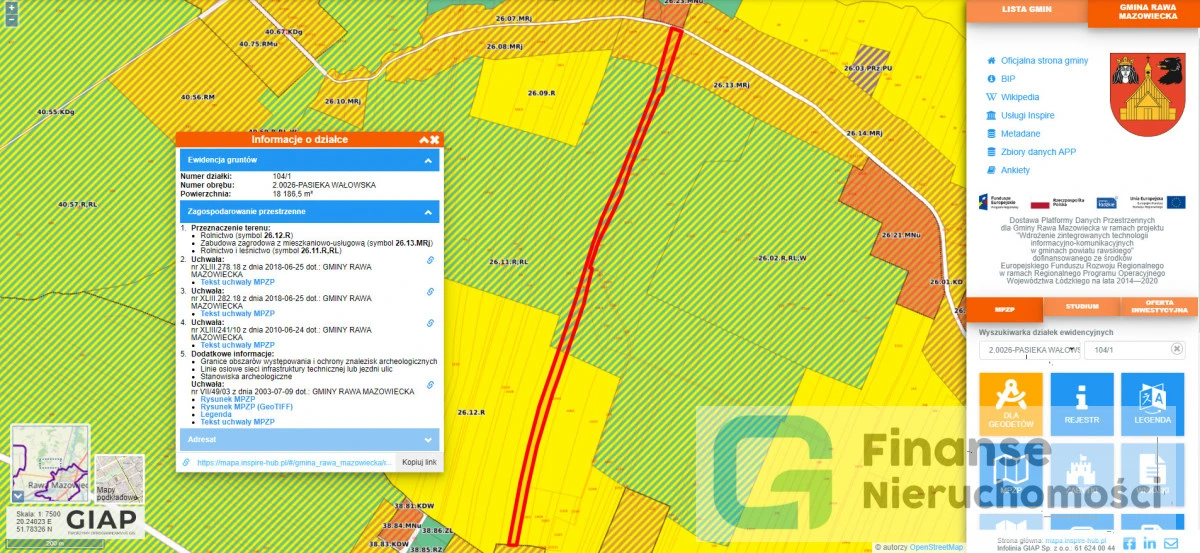Click the link icon for resolution VII/49/03
This screenshot has height=553, width=1200.
(430, 384)
